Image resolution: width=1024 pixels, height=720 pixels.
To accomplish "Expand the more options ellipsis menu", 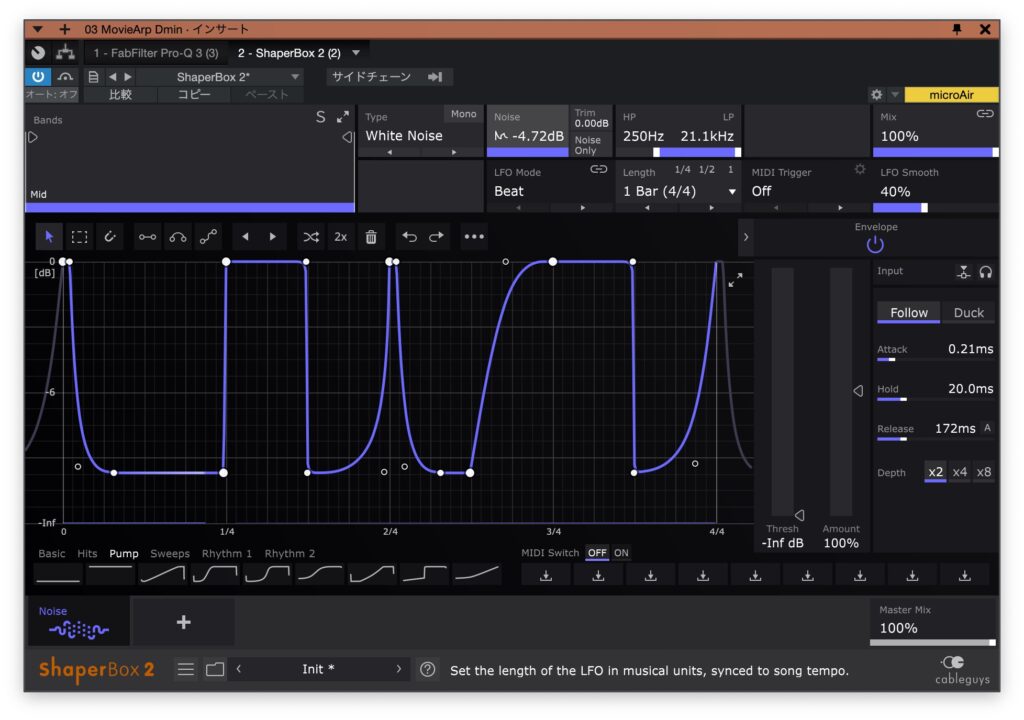I will point(473,236).
